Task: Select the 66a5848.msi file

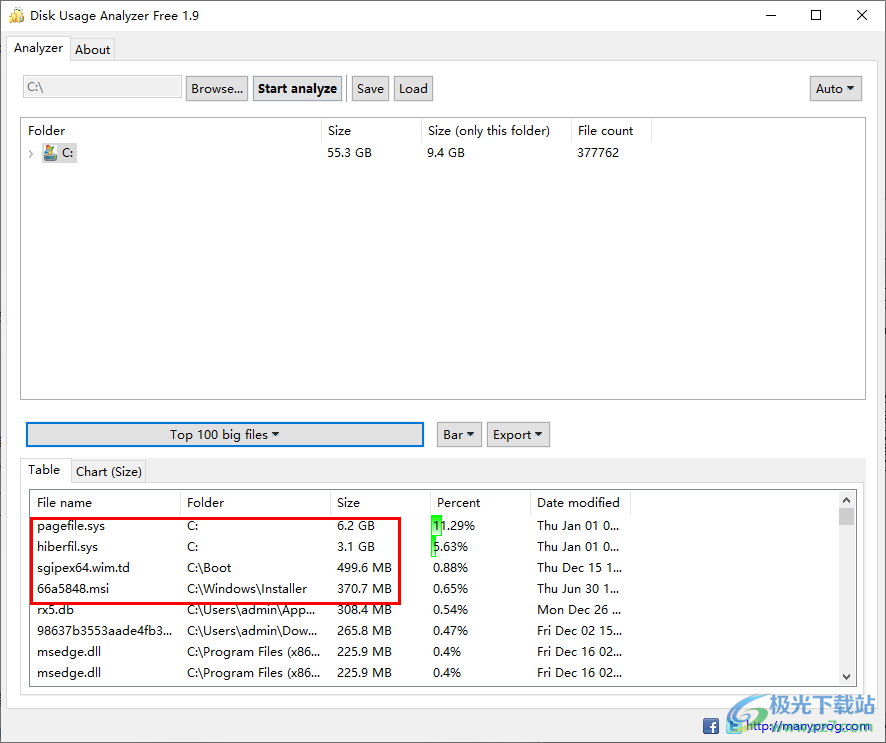Action: tap(73, 588)
